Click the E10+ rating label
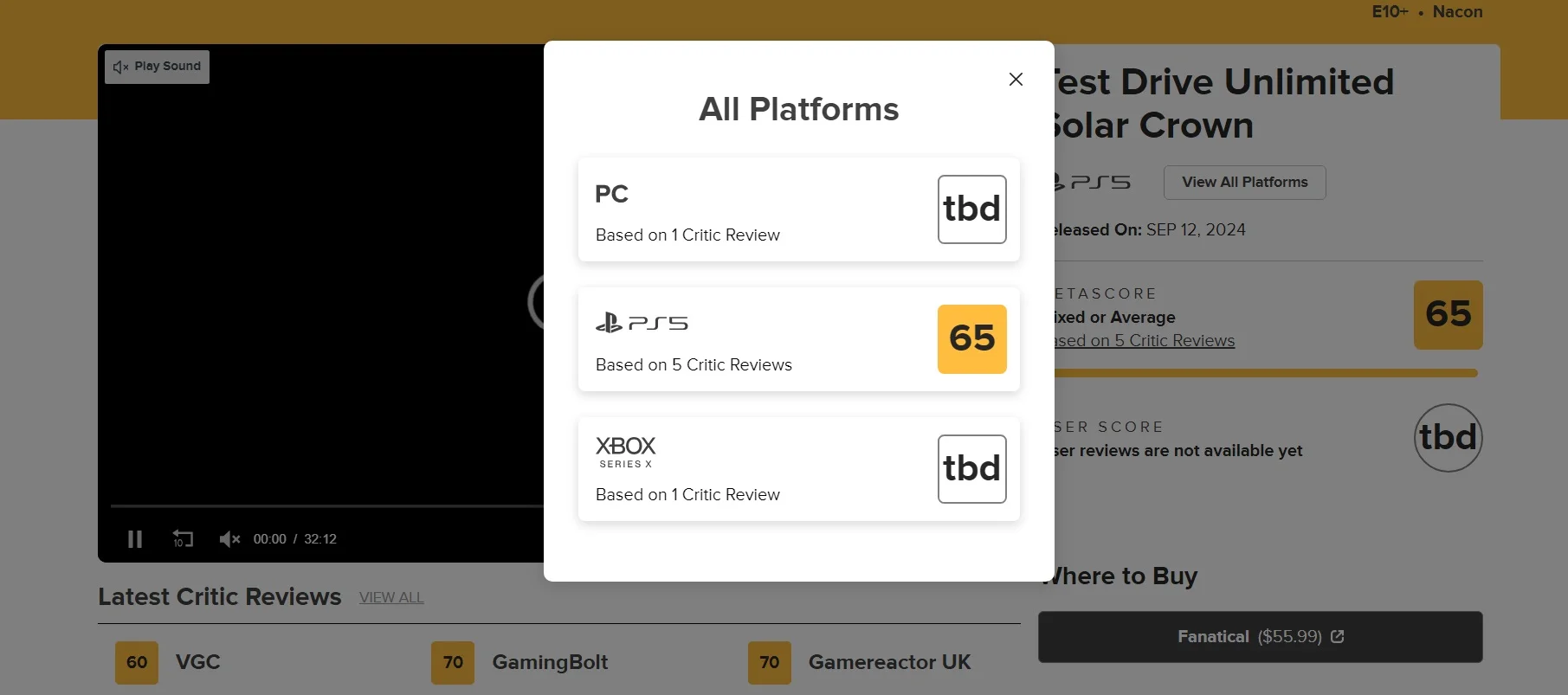The image size is (1568, 695). [1390, 11]
